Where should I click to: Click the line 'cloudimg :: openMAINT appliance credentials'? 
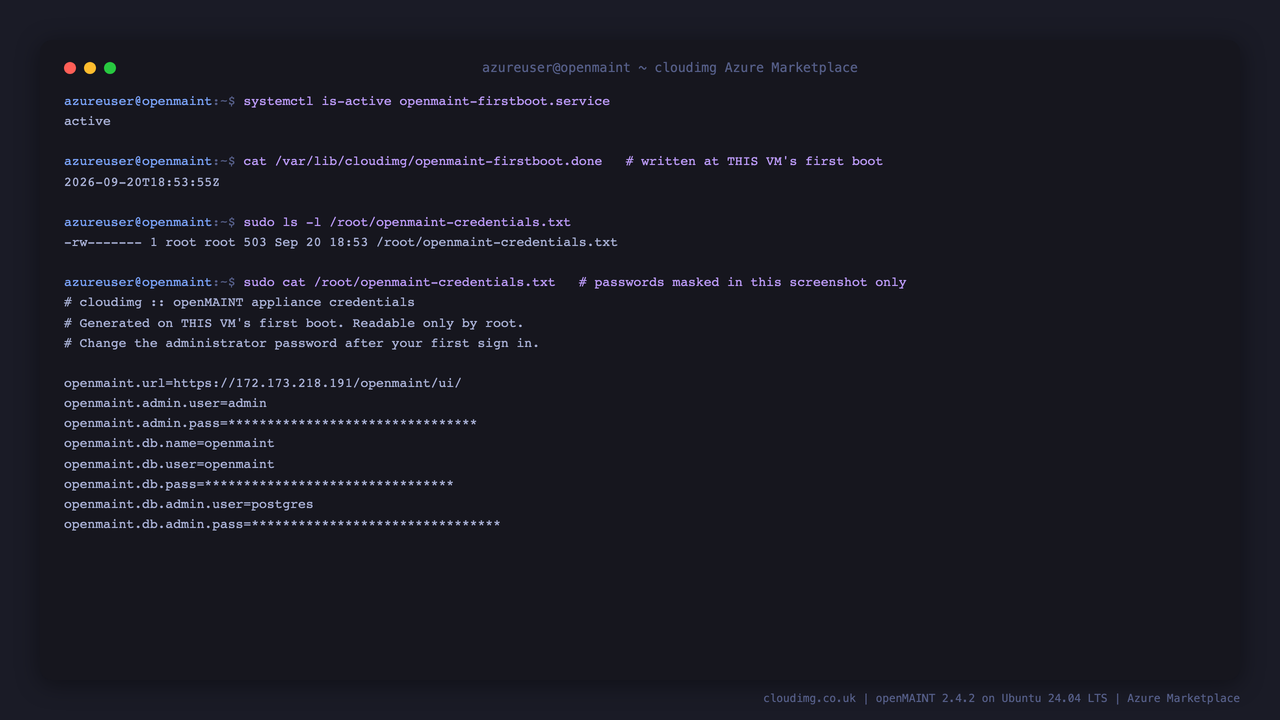coord(239,302)
